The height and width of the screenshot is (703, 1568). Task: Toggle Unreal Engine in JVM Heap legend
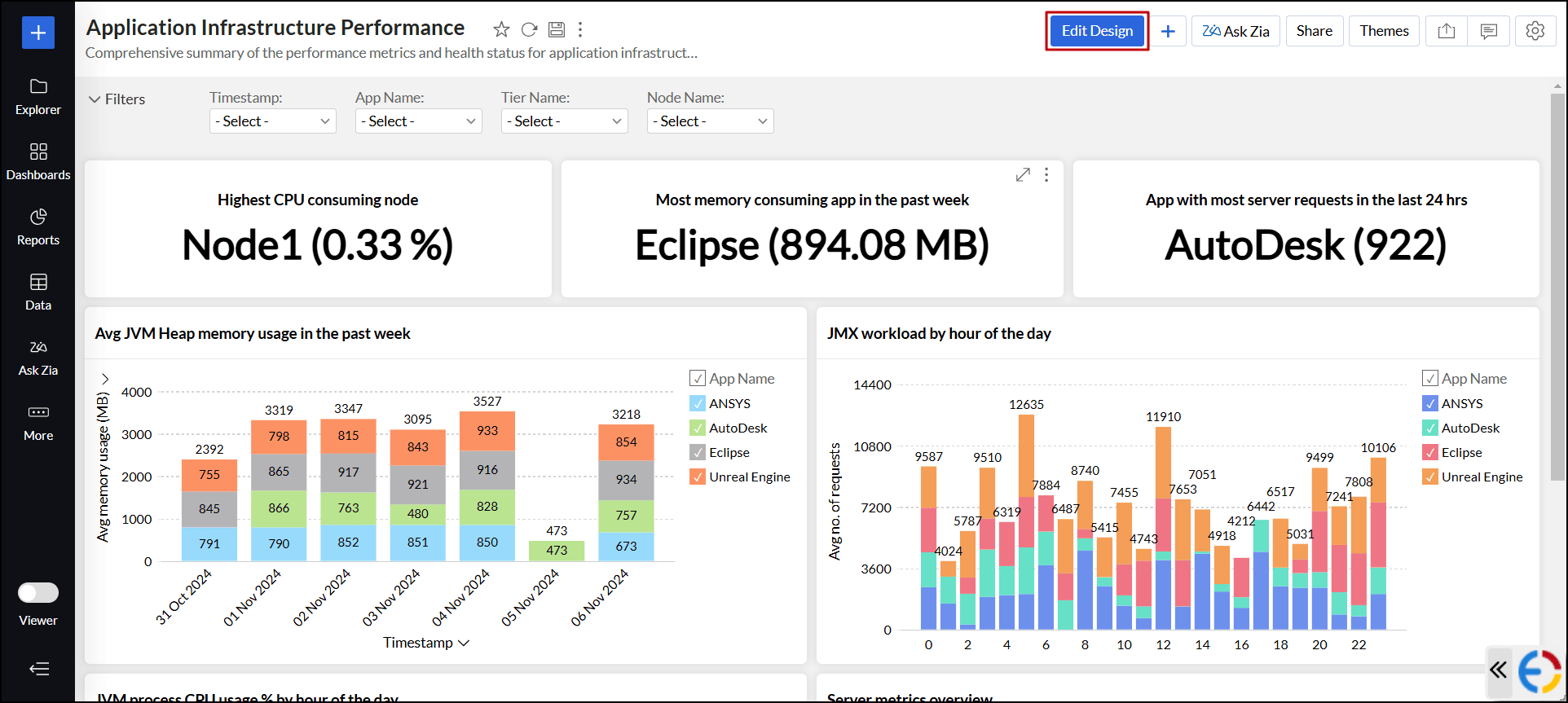698,477
